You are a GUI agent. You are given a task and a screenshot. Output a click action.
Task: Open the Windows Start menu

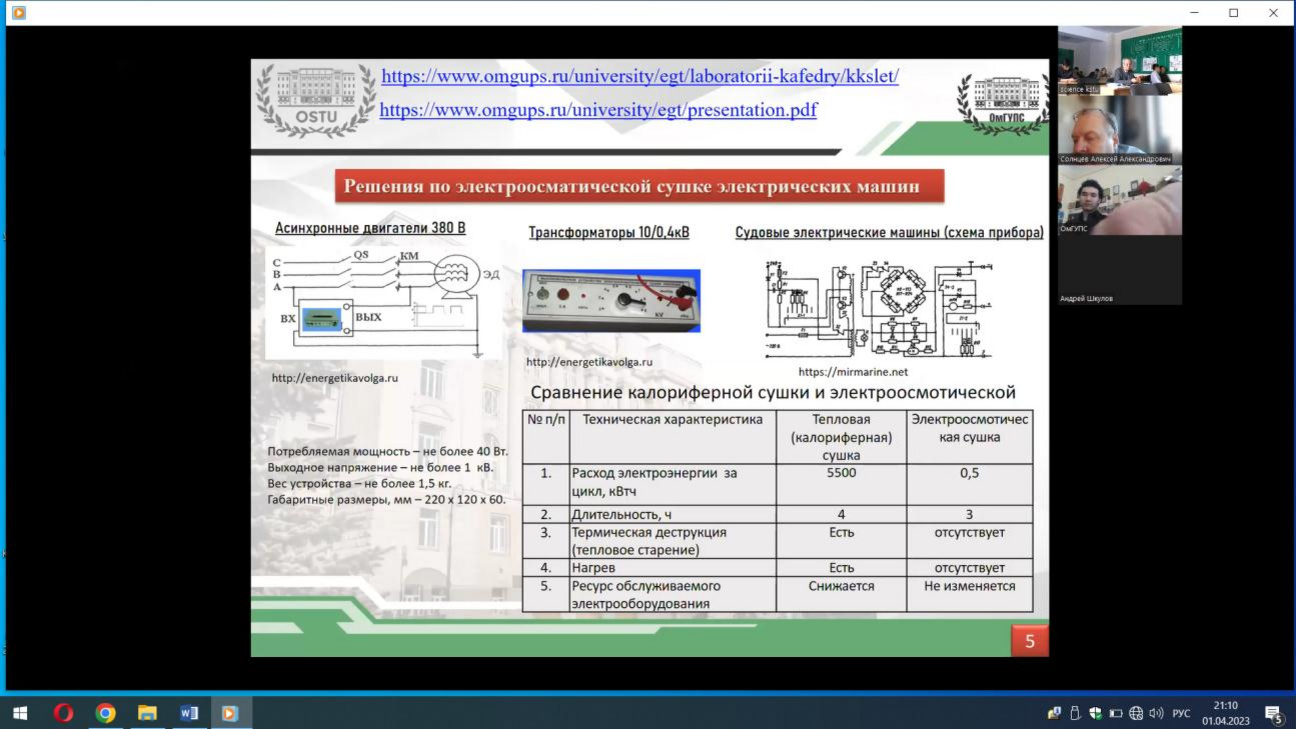tap(20, 713)
